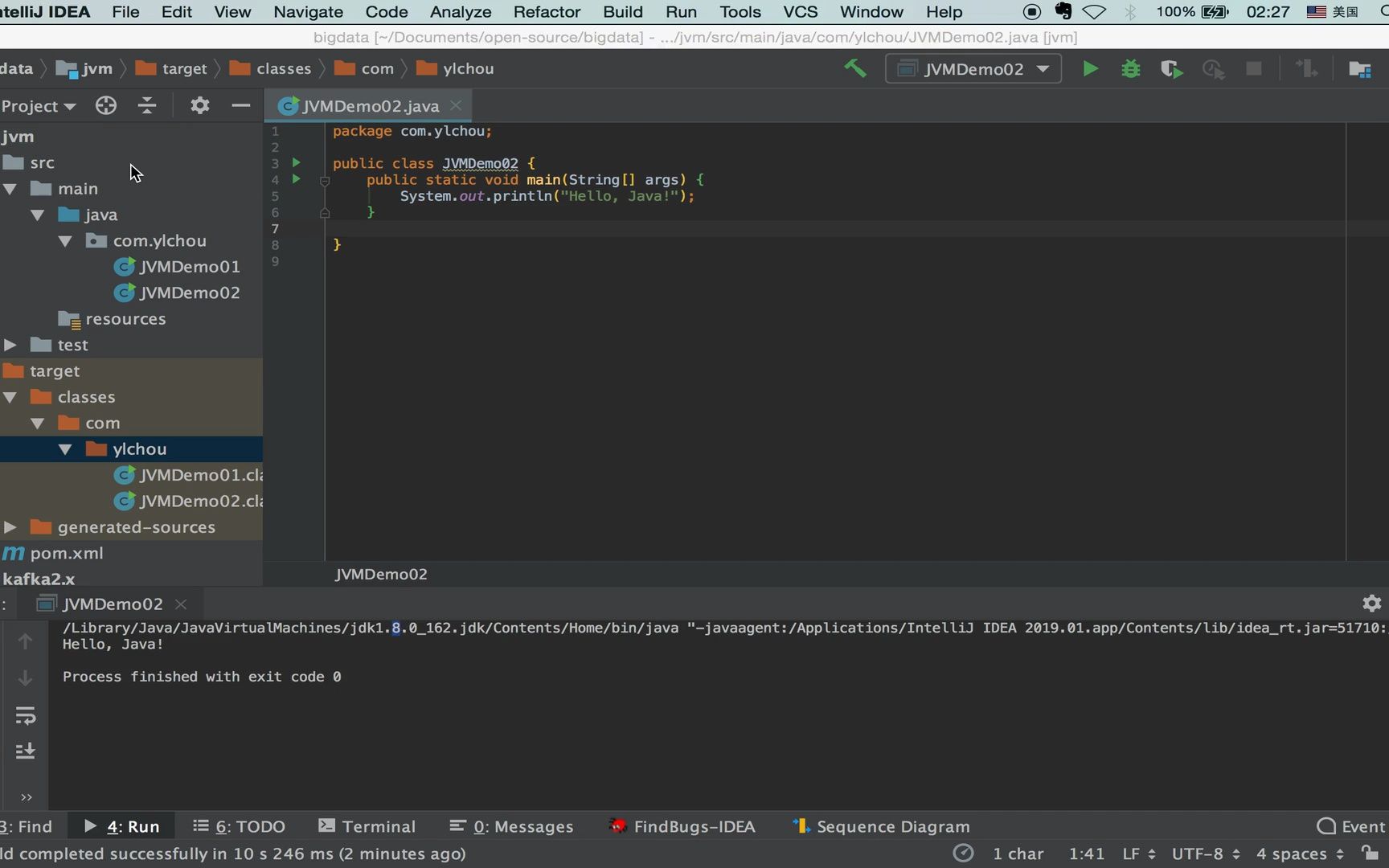Click the VCS update project icon
The image size is (1389, 868).
1307,68
